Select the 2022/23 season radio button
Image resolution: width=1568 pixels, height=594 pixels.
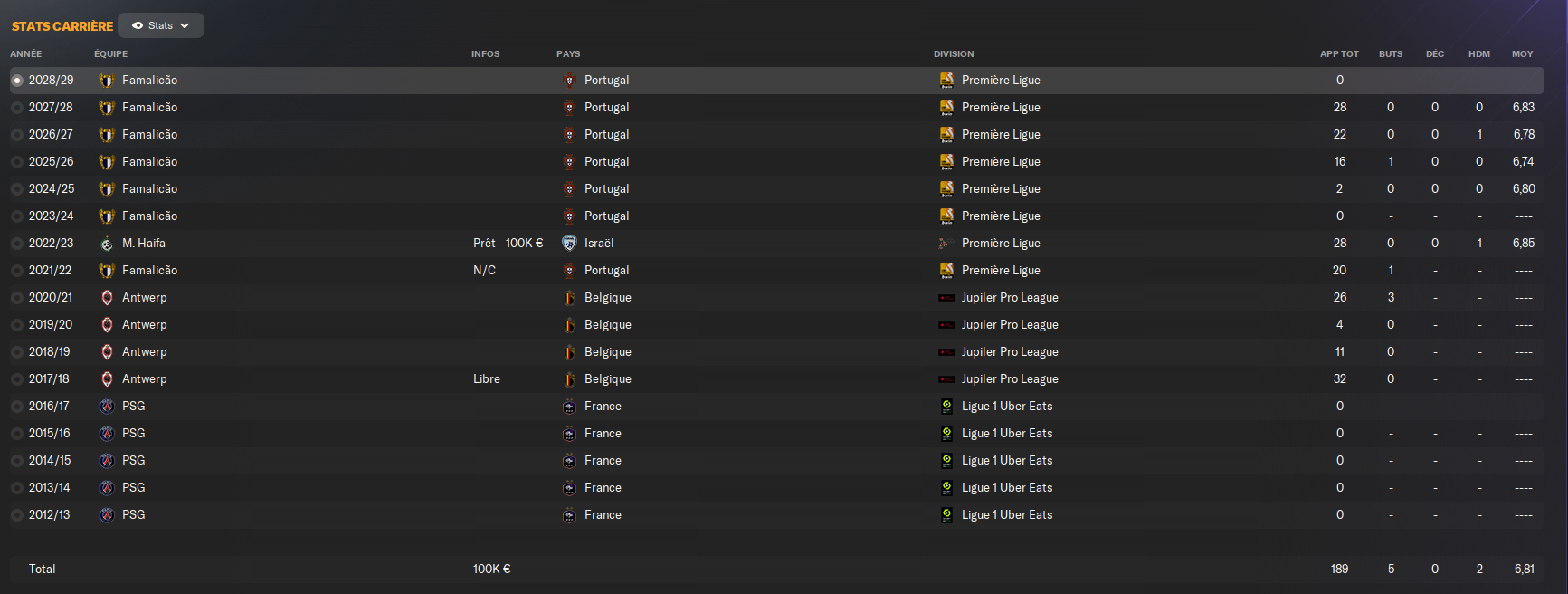[x=17, y=244]
